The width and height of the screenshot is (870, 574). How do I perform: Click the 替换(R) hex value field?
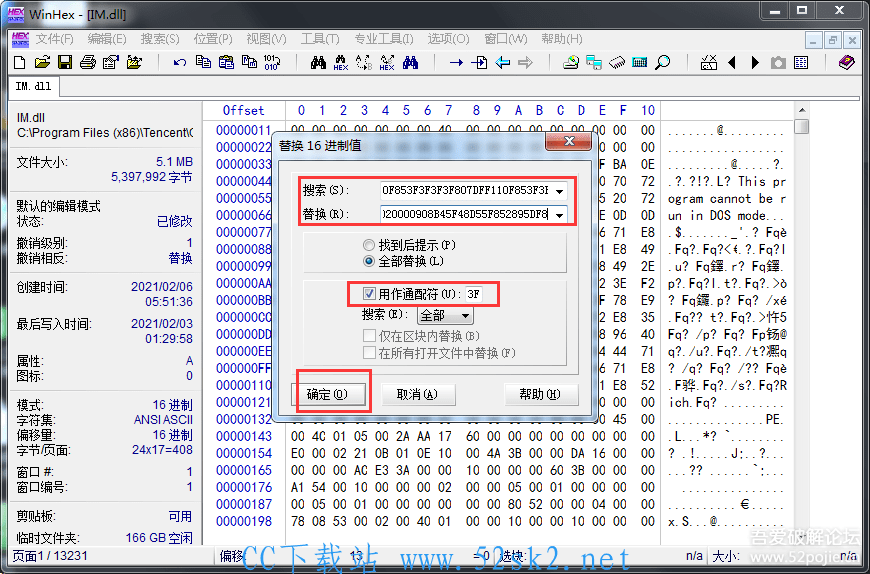[473, 215]
